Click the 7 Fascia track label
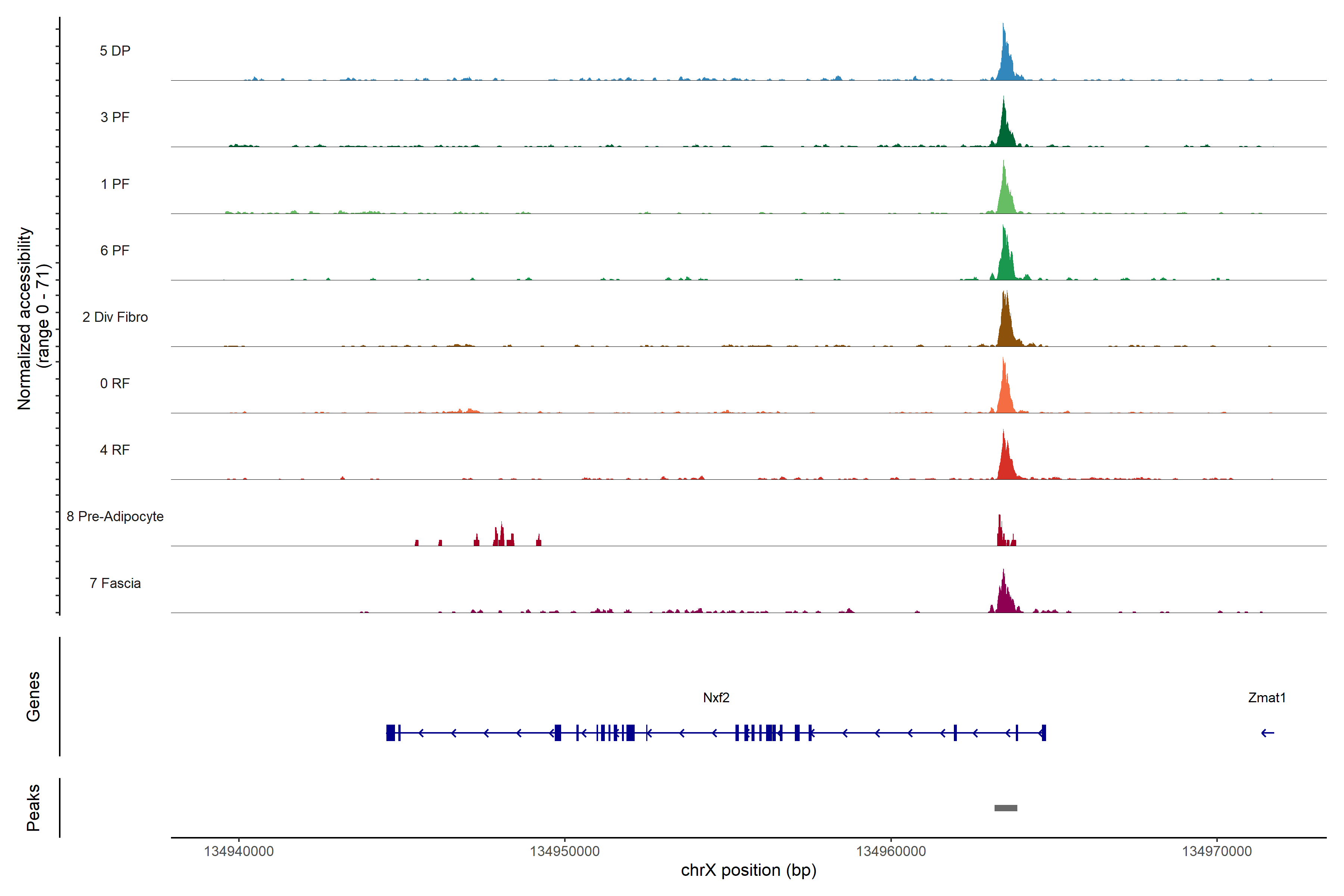This screenshot has width=1344, height=896. 115,583
